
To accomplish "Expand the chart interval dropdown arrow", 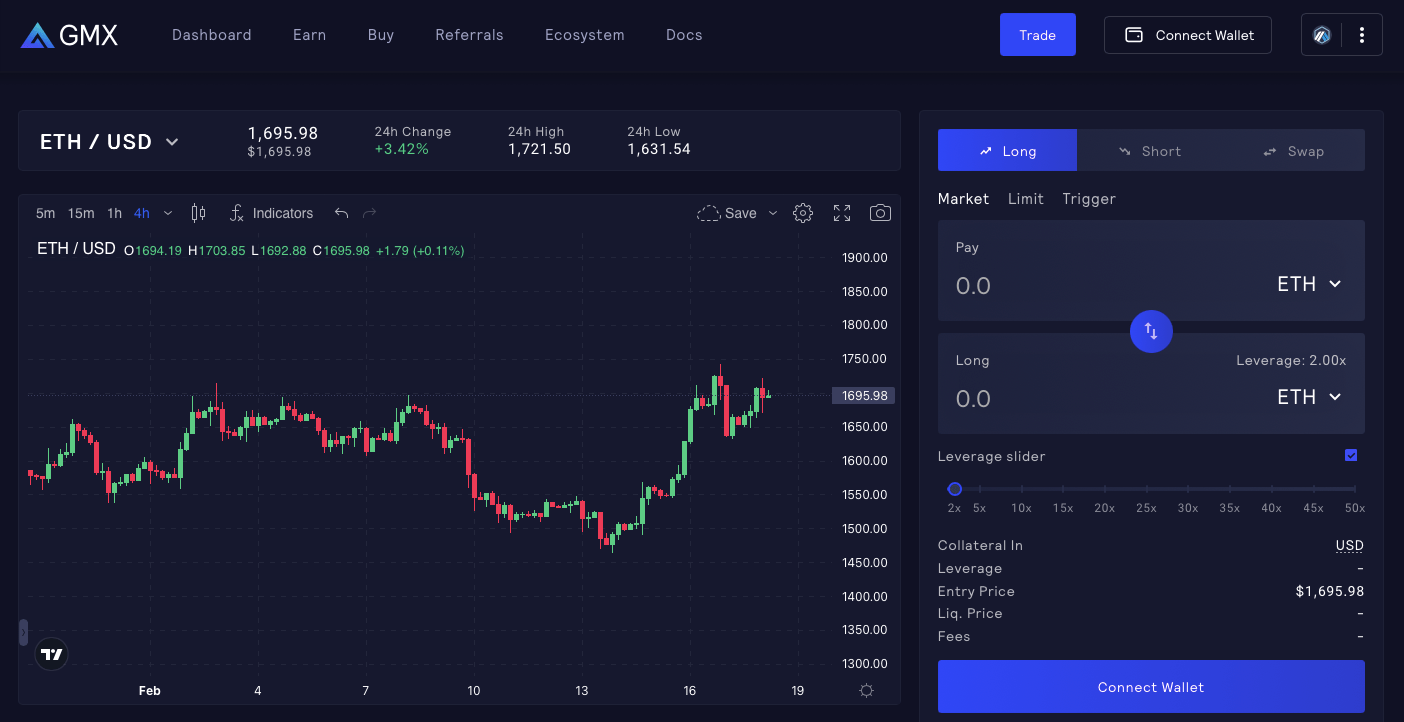I will (x=168, y=213).
